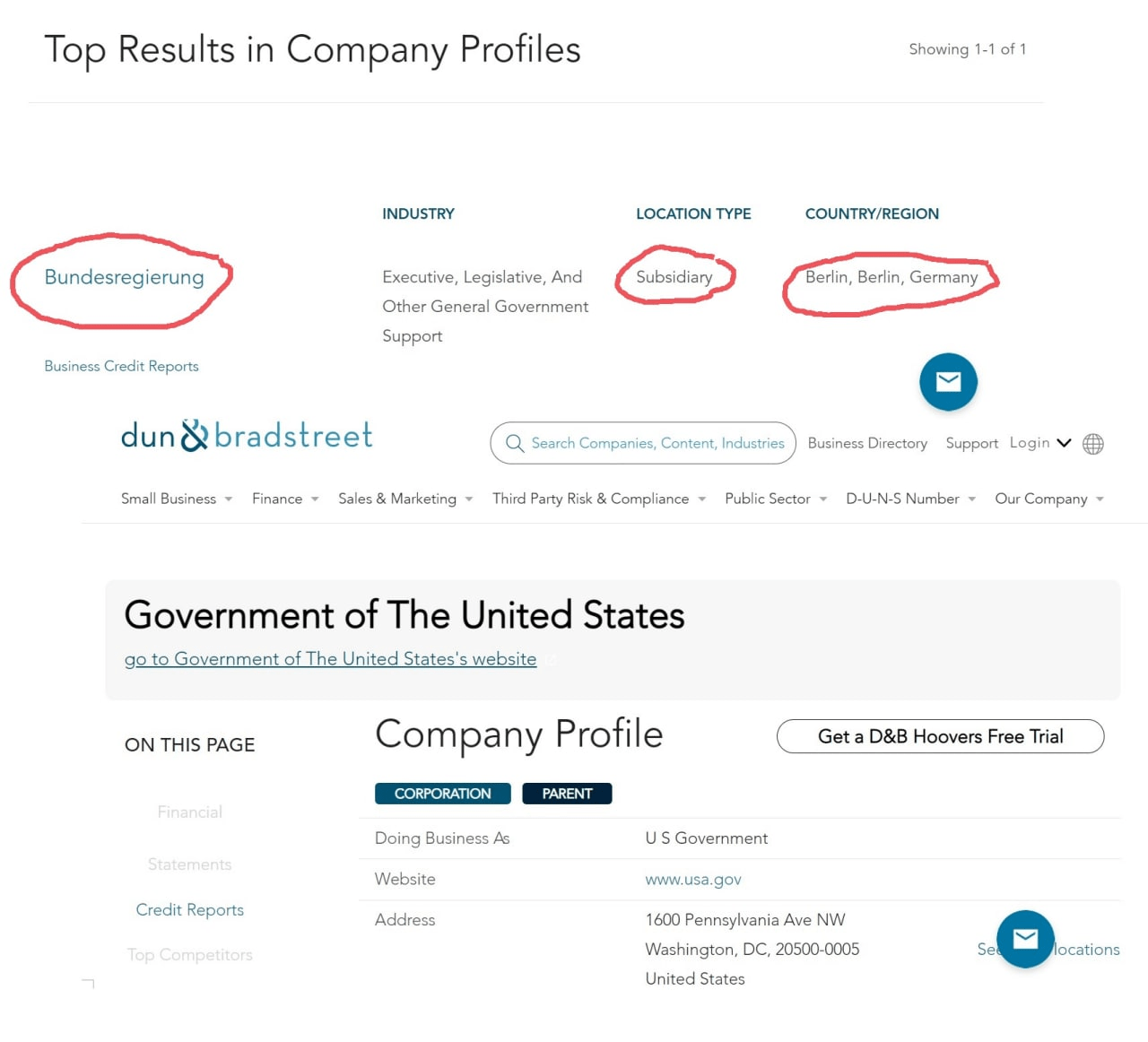Click the Search Companies input field
The width and height of the screenshot is (1148, 1042).
click(x=657, y=443)
